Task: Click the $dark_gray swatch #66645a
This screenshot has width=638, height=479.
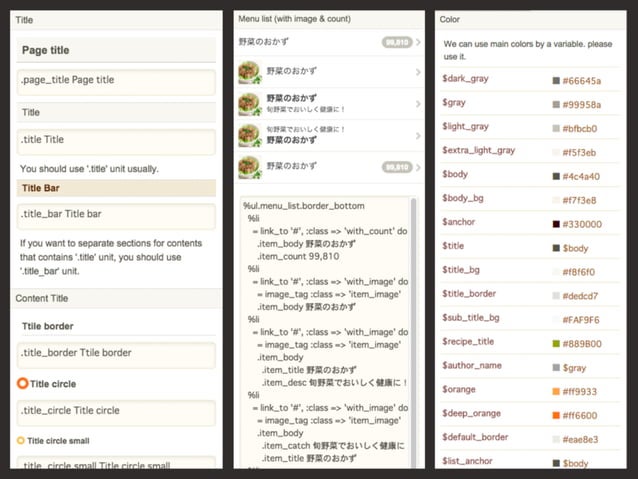Action: tap(556, 80)
